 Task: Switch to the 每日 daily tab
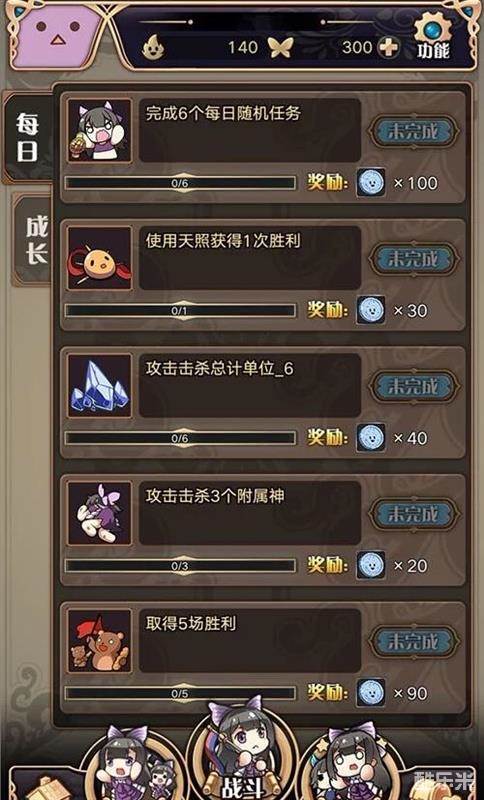tap(28, 138)
